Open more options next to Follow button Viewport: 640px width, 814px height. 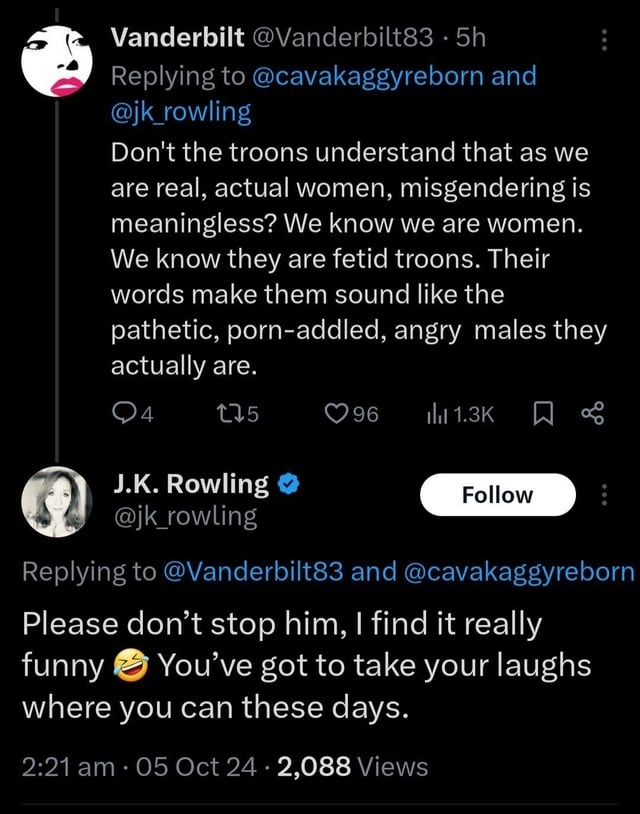click(604, 495)
